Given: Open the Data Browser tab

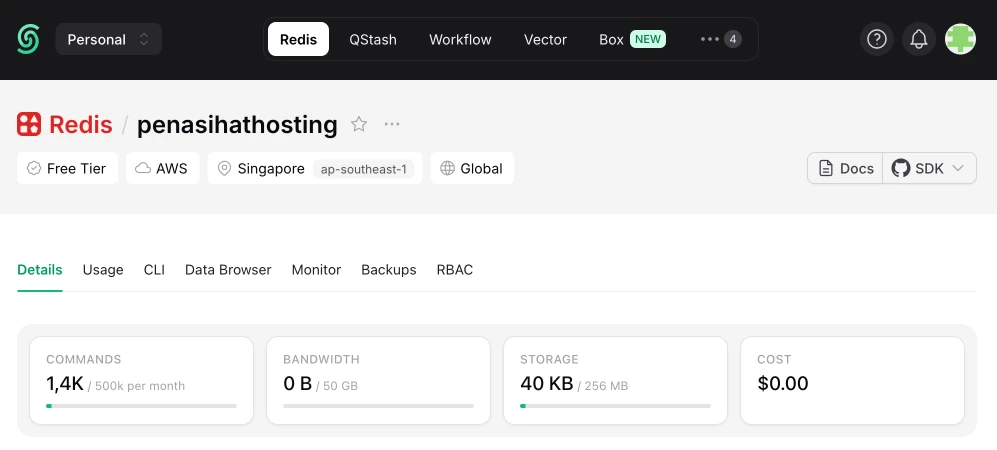Looking at the screenshot, I should click(x=228, y=270).
